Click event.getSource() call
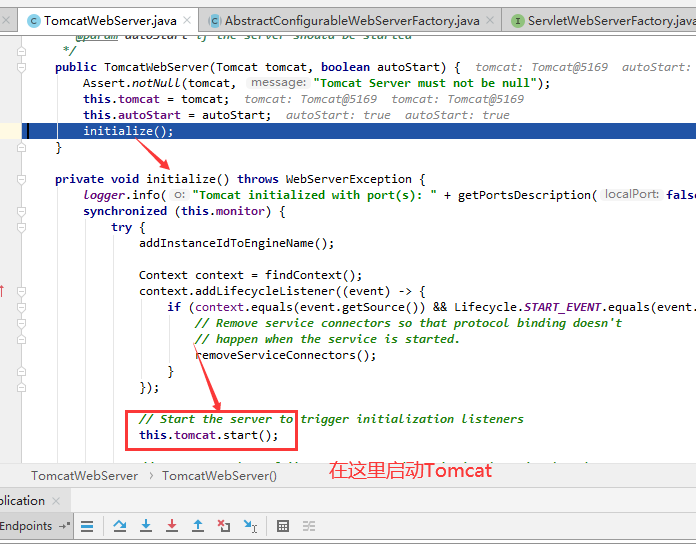Image resolution: width=696 pixels, height=544 pixels. [359, 307]
